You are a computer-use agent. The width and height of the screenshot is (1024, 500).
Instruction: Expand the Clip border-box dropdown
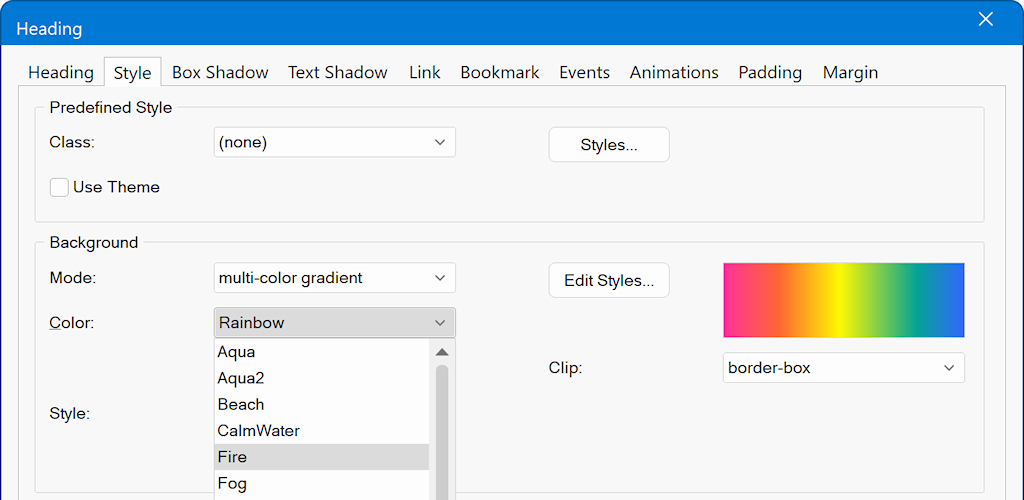843,368
